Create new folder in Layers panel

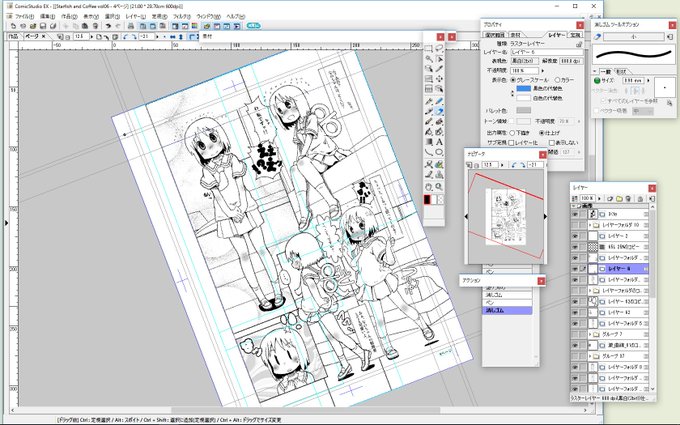(x=619, y=199)
